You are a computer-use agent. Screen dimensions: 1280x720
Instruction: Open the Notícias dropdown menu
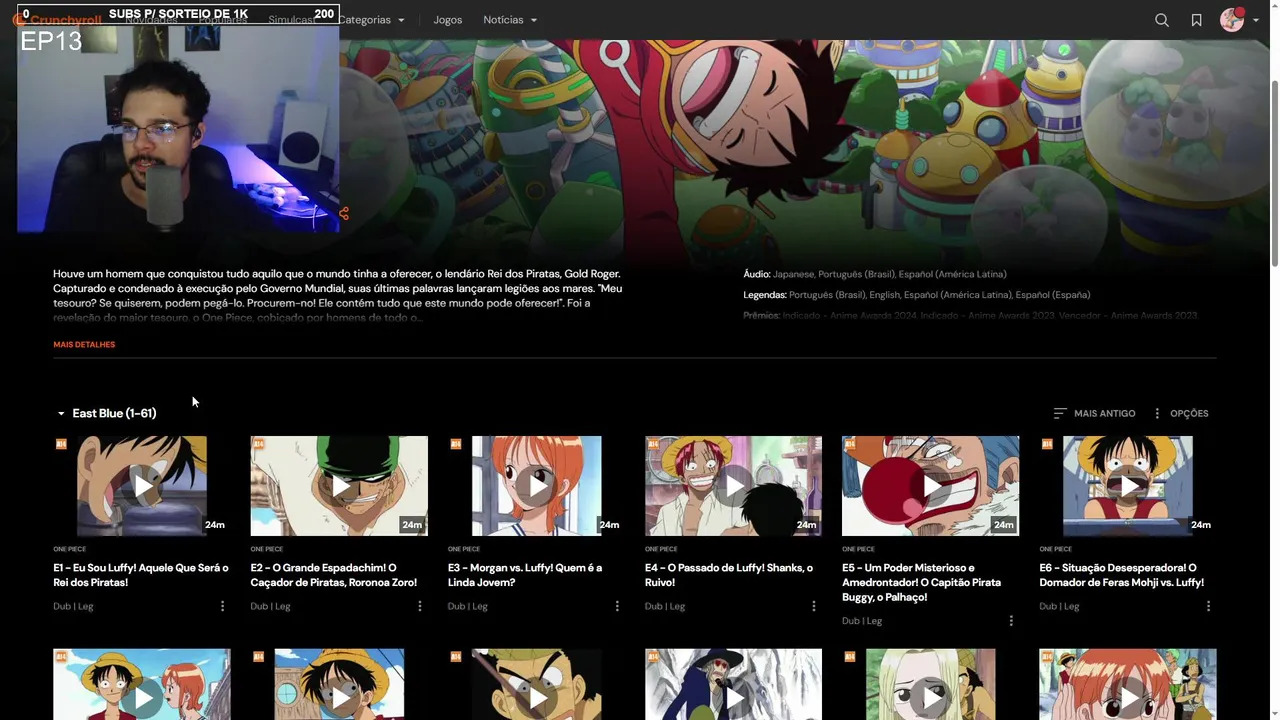pos(510,20)
